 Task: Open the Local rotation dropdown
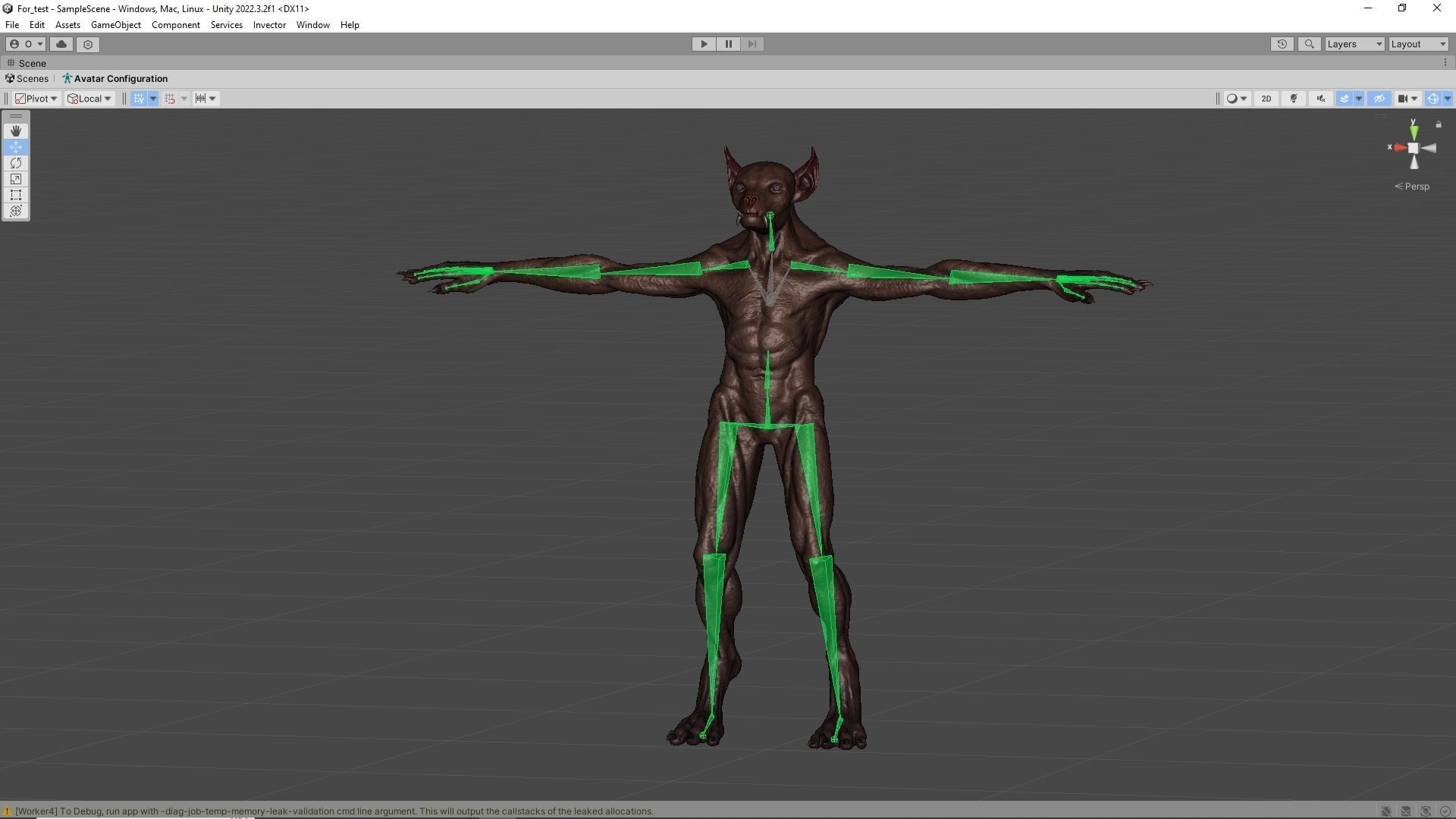tap(89, 99)
